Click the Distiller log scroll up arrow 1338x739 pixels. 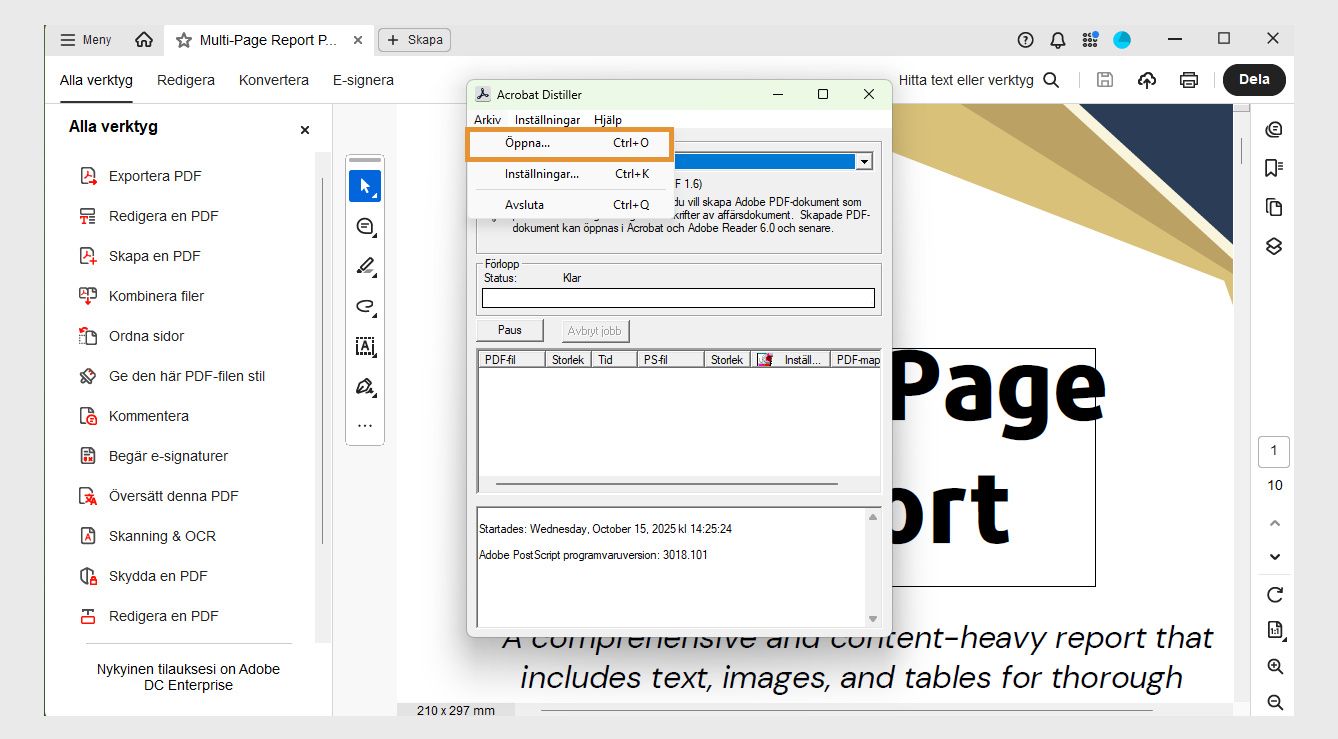873,517
